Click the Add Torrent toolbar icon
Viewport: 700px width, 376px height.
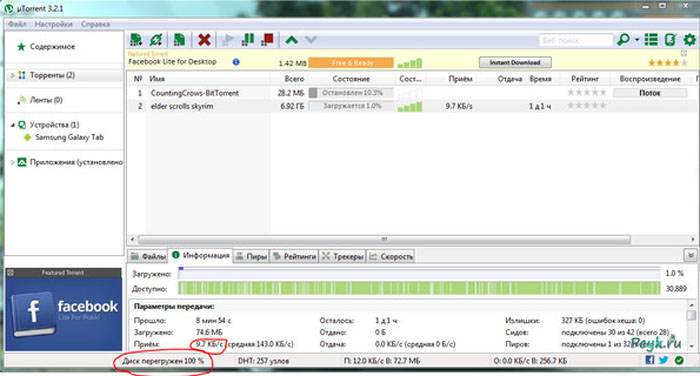coord(136,40)
